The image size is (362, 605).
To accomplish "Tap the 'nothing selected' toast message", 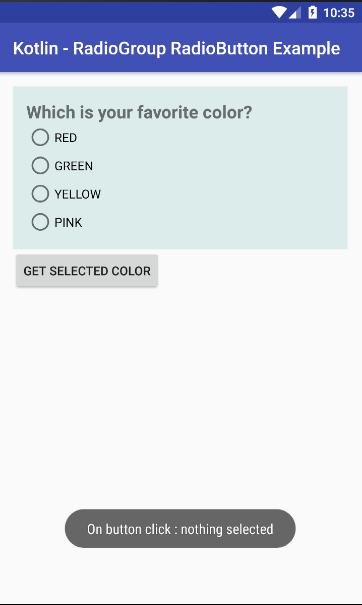I will pos(180,529).
